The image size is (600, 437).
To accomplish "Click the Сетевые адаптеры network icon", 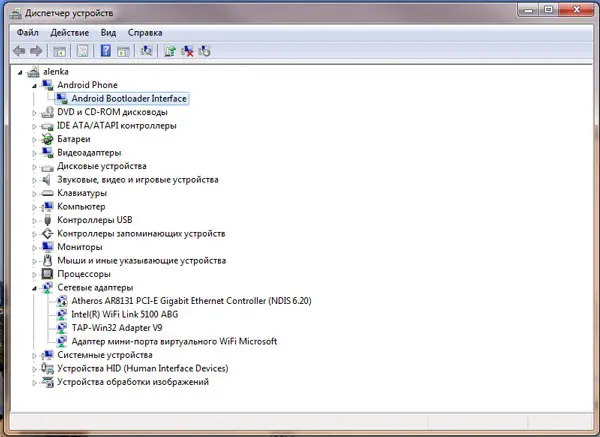I will 47,287.
